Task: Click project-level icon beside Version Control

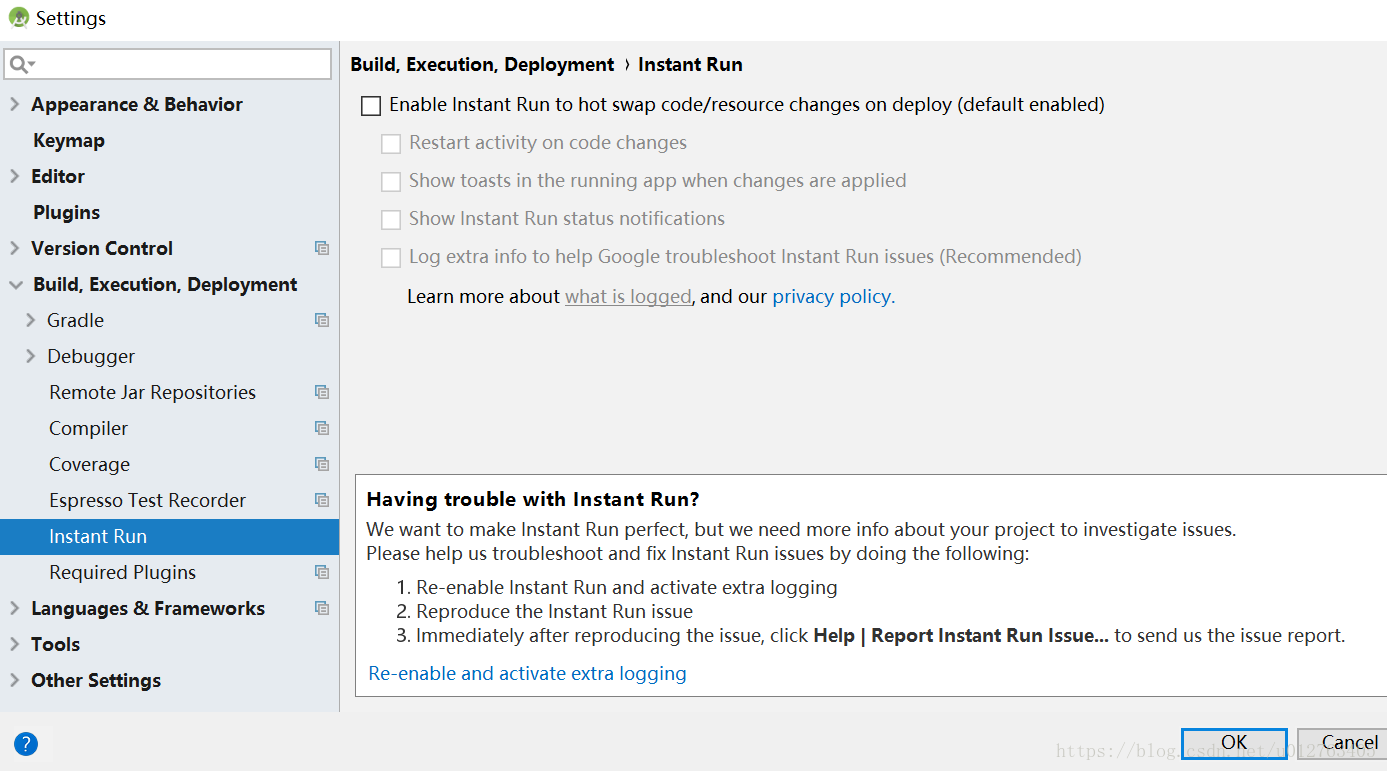Action: pyautogui.click(x=321, y=248)
